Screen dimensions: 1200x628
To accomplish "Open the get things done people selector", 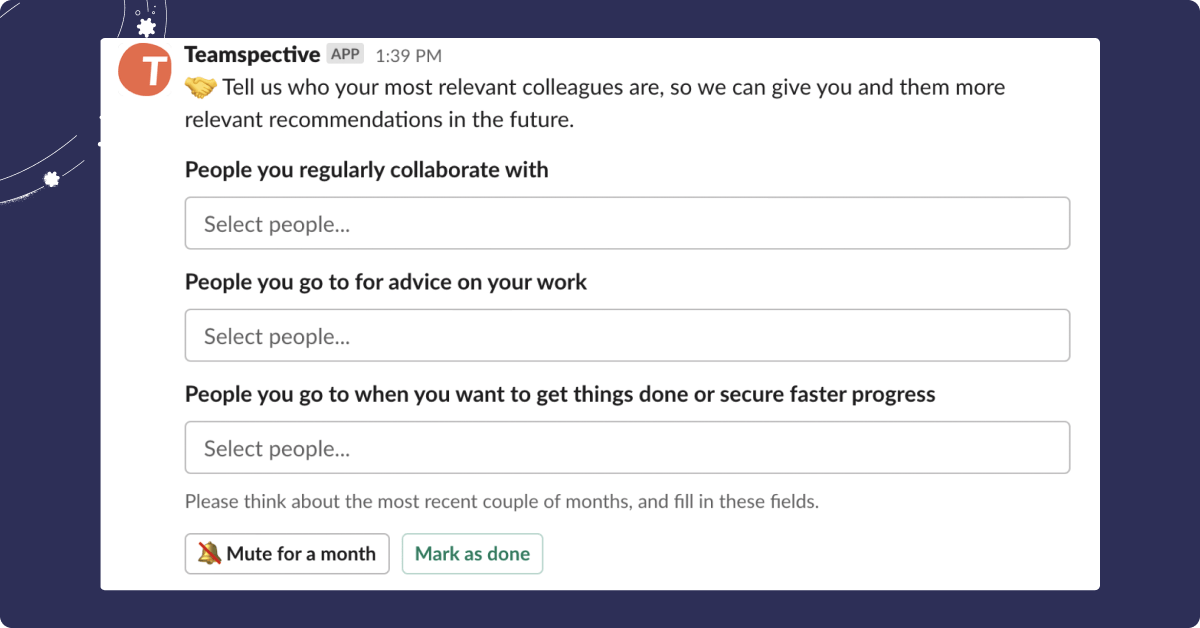I will click(x=627, y=447).
